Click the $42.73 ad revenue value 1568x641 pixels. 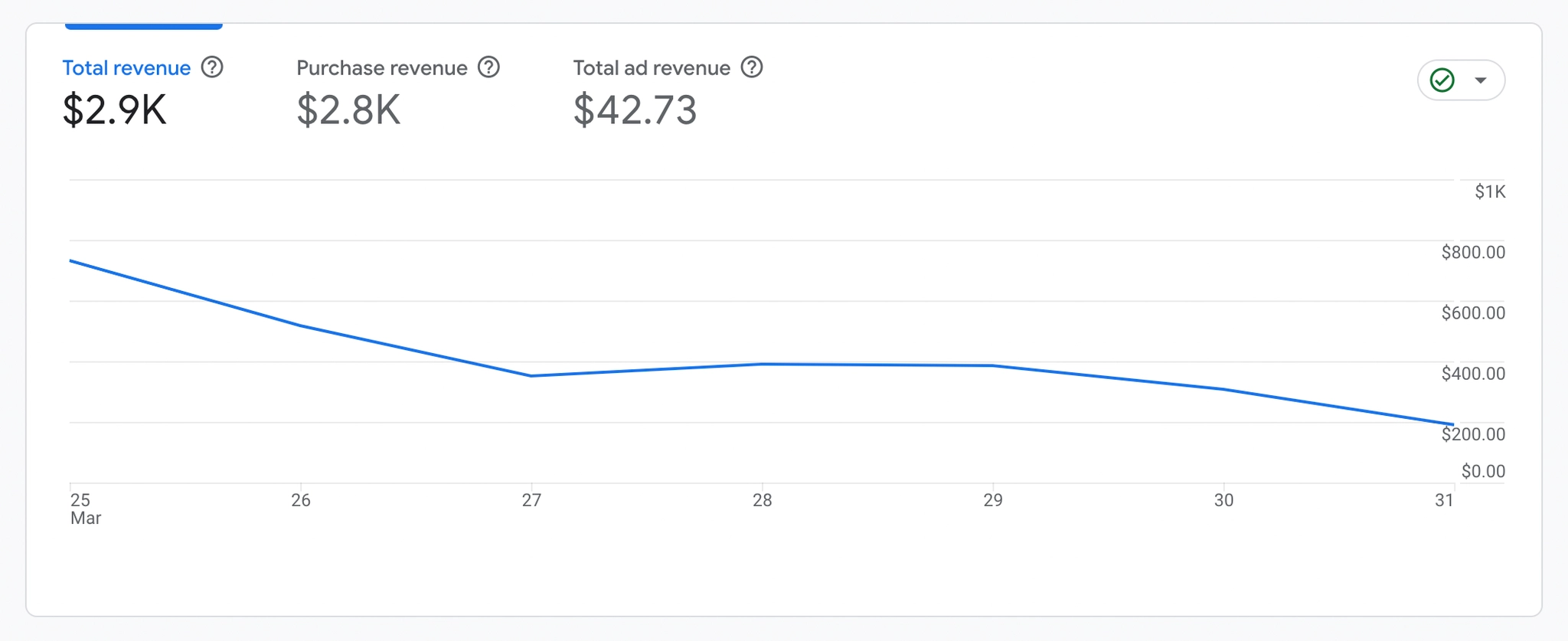pyautogui.click(x=635, y=110)
